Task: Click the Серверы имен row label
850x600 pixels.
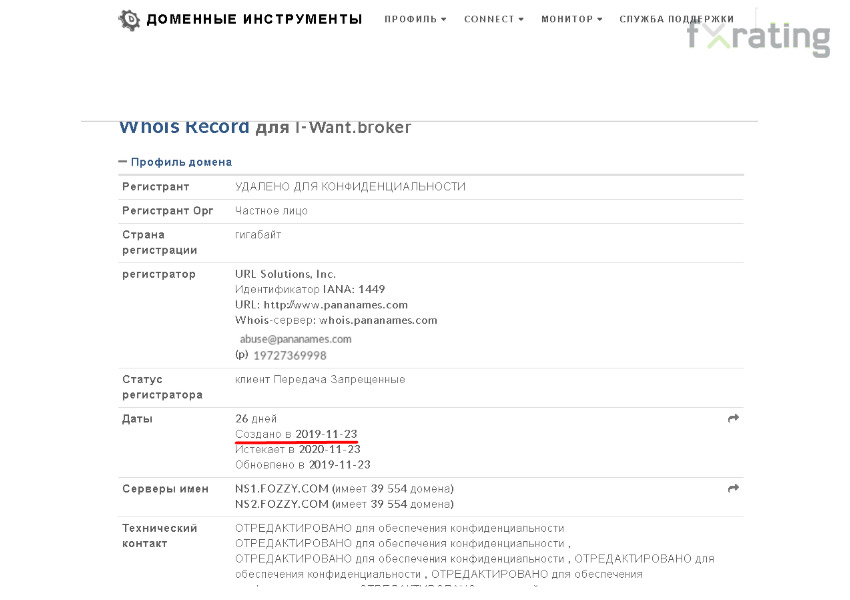Action: point(165,489)
